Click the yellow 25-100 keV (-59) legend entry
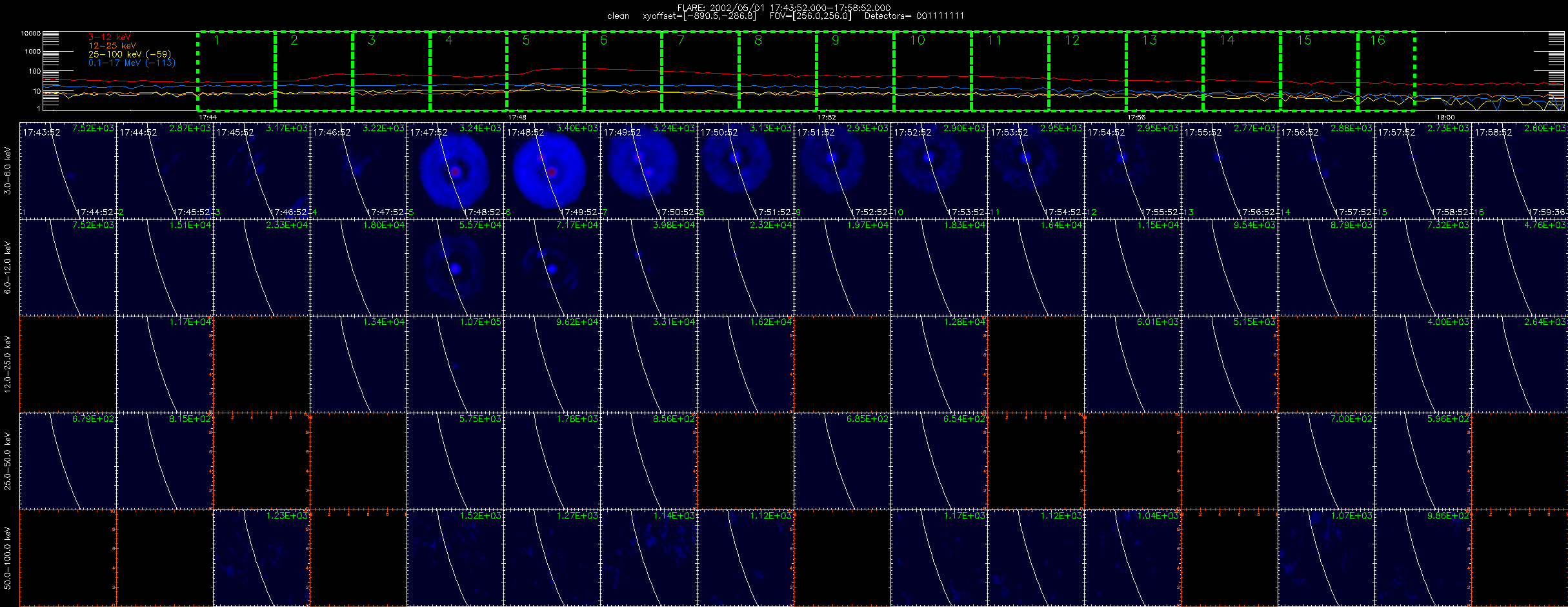This screenshot has height=607, width=1568. [x=130, y=54]
